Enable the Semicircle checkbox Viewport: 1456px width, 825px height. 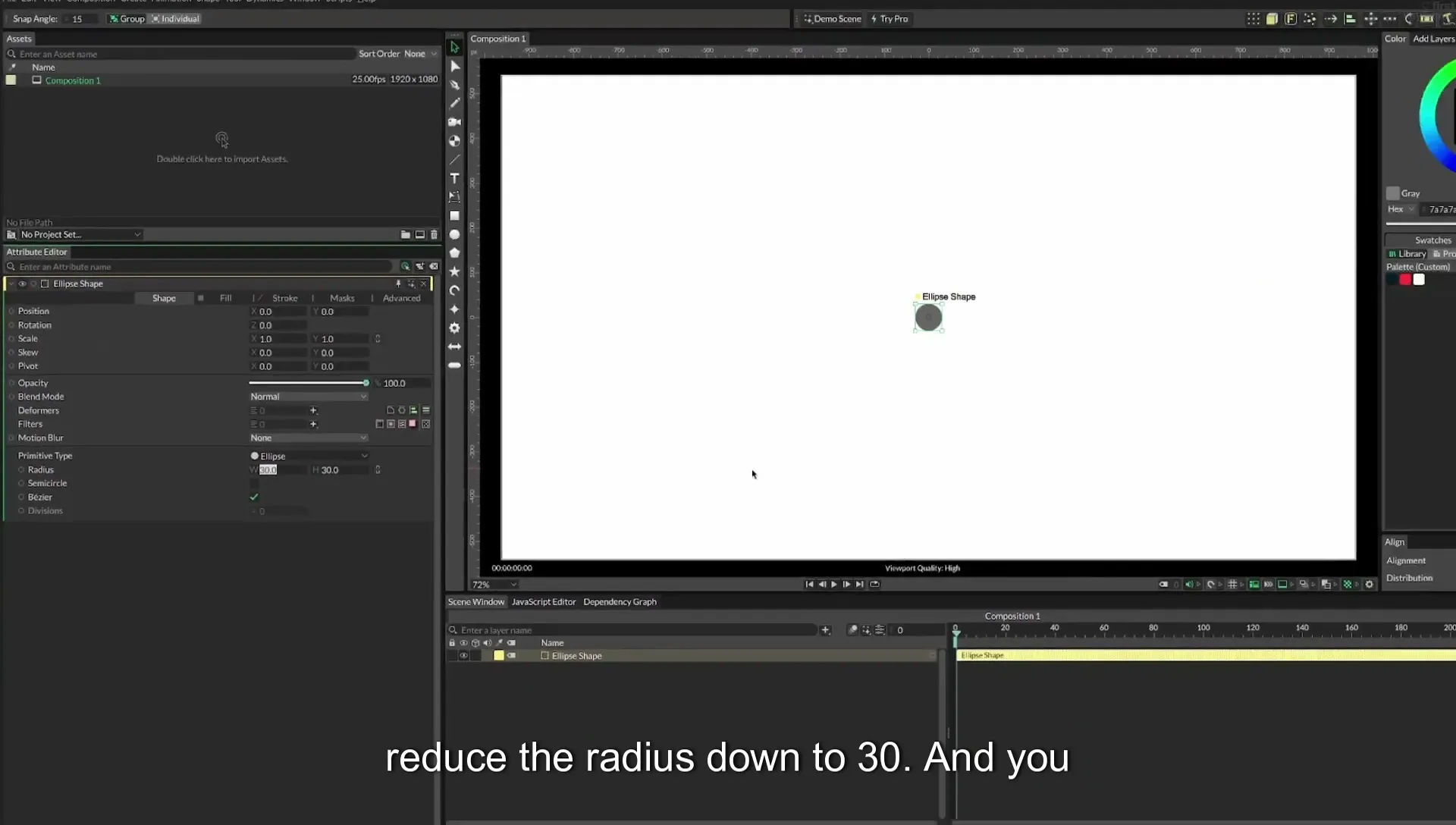click(254, 483)
